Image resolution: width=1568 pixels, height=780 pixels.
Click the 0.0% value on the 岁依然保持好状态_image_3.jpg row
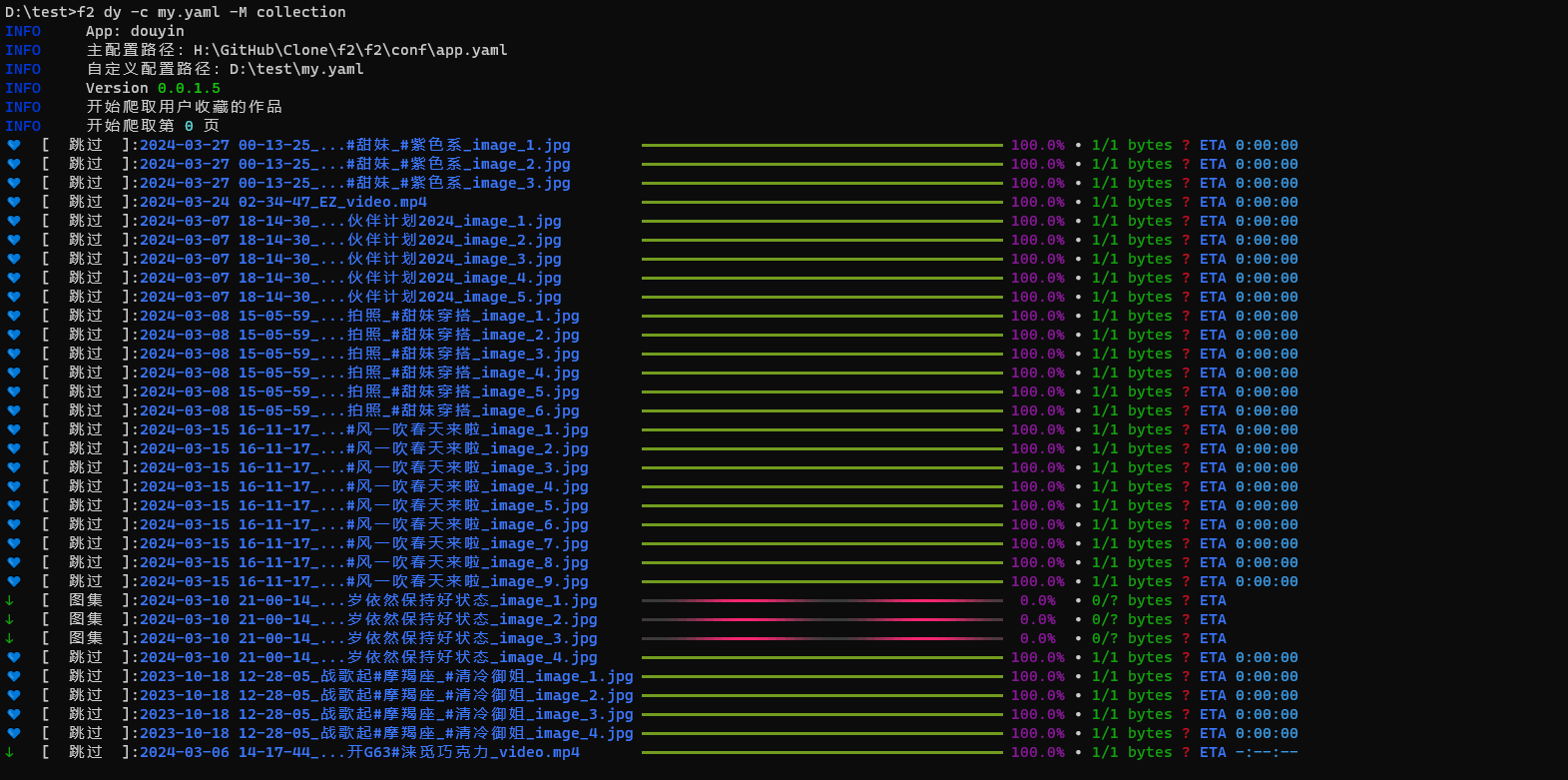pos(1037,638)
